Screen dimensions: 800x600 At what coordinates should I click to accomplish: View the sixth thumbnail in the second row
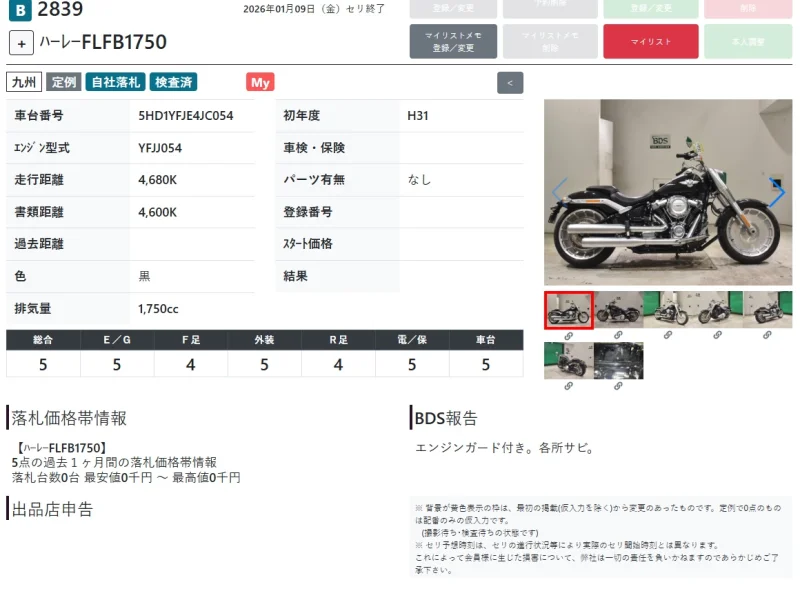[x=569, y=361]
